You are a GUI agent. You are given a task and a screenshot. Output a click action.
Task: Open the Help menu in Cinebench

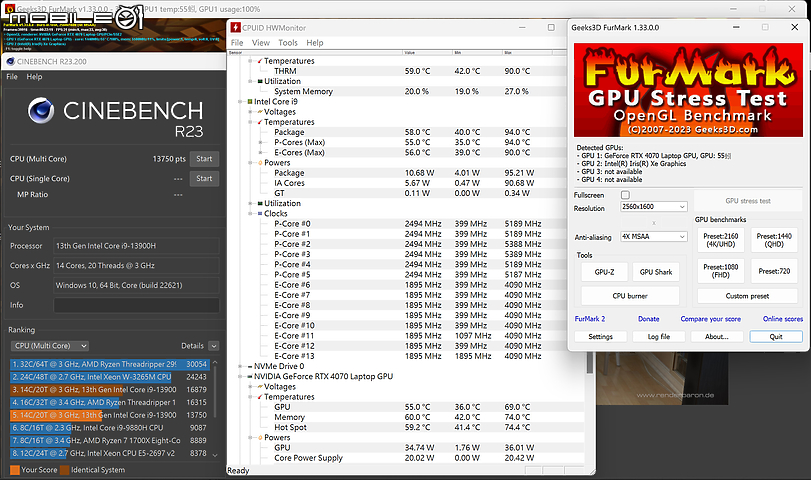coord(34,77)
